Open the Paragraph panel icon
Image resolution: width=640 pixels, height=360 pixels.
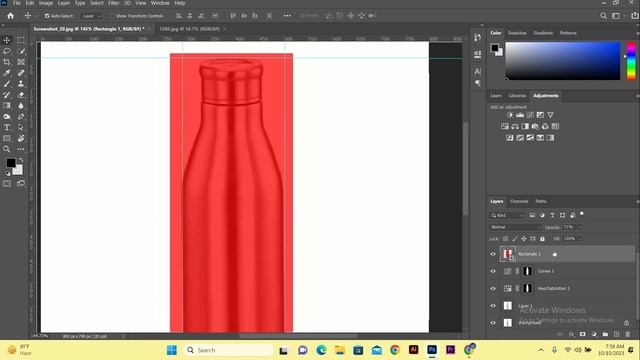(x=478, y=83)
